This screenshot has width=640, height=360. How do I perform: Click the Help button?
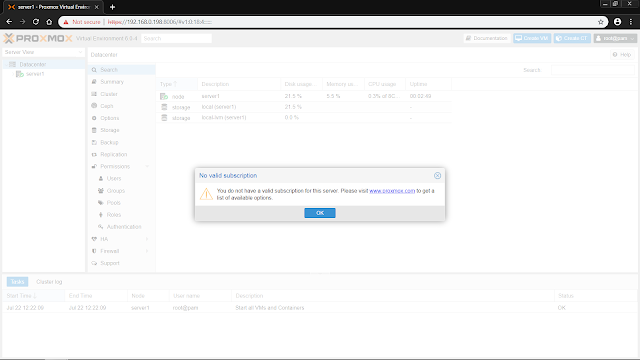[x=622, y=55]
